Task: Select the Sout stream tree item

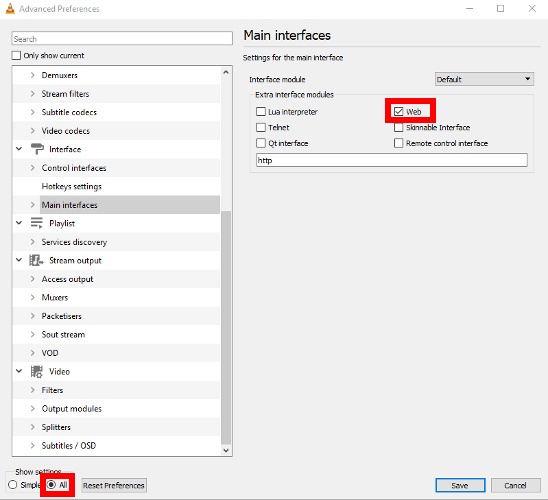Action: [x=63, y=334]
